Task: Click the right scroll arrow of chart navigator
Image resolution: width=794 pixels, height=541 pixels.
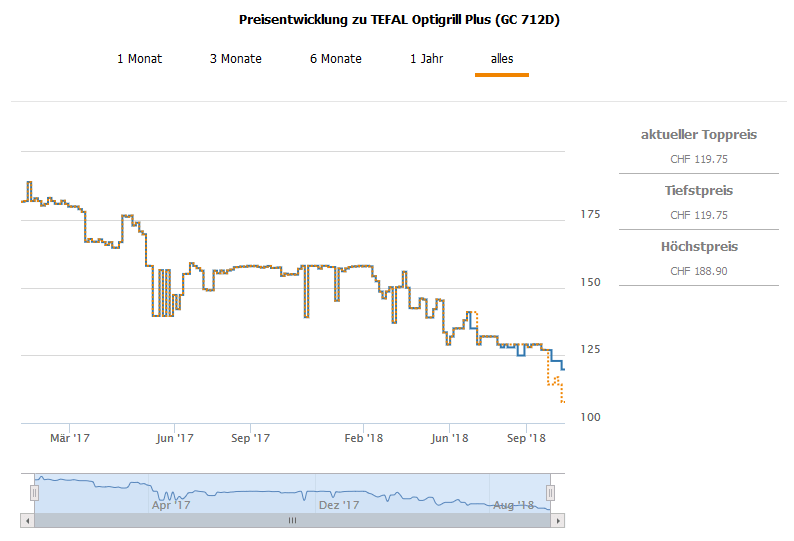Action: [x=559, y=520]
